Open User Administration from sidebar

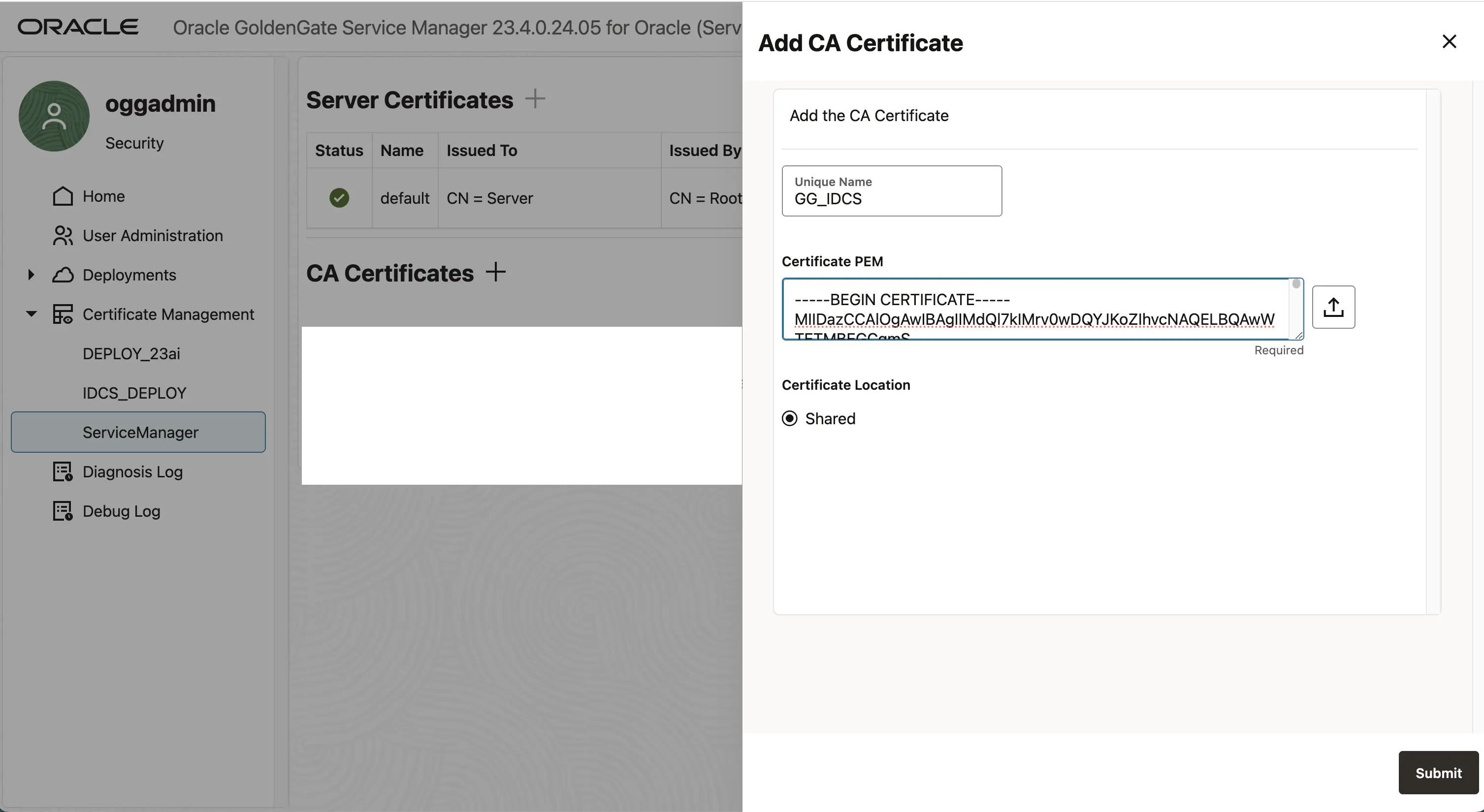coord(152,236)
